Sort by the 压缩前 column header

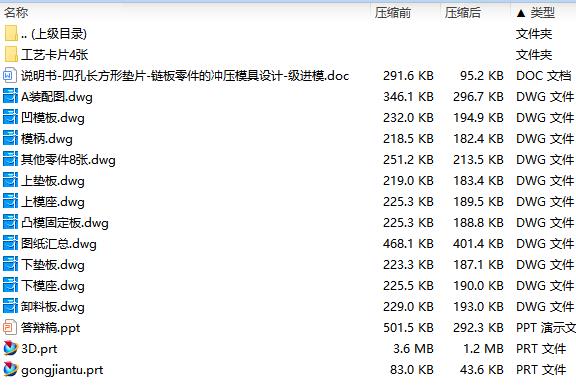click(392, 13)
